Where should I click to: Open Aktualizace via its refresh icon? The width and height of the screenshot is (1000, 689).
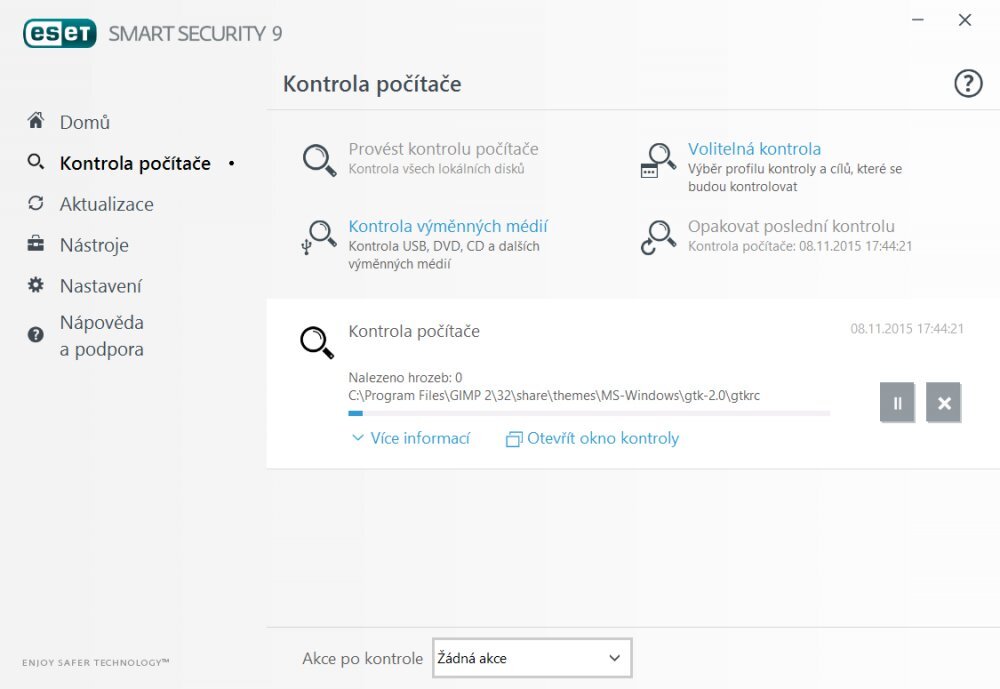click(x=34, y=204)
